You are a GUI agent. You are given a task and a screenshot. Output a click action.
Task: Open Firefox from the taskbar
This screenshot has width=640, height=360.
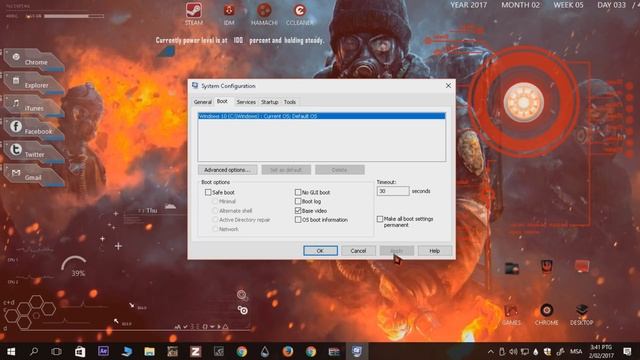click(x=288, y=351)
